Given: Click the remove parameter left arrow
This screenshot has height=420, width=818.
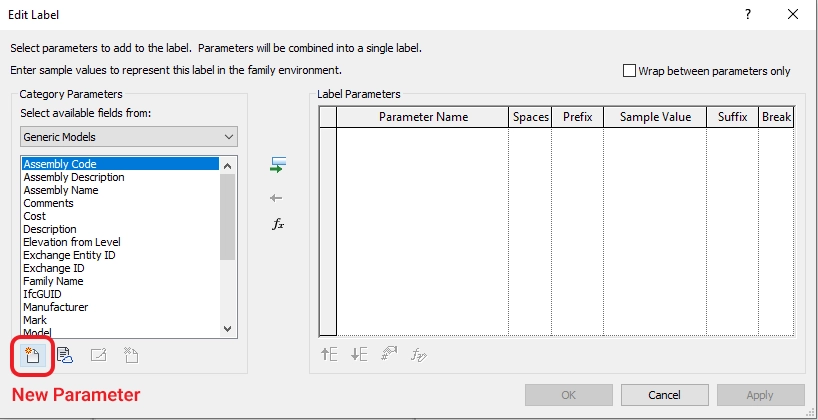Looking at the screenshot, I should [278, 198].
